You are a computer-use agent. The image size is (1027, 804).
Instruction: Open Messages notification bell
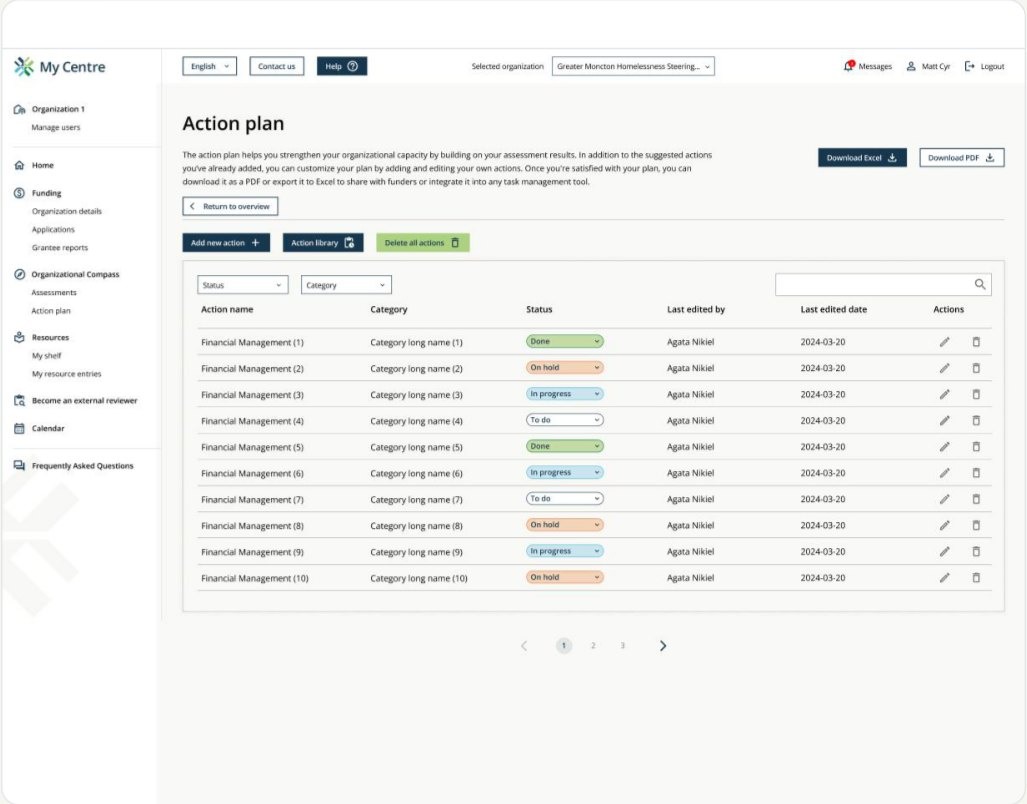(849, 66)
